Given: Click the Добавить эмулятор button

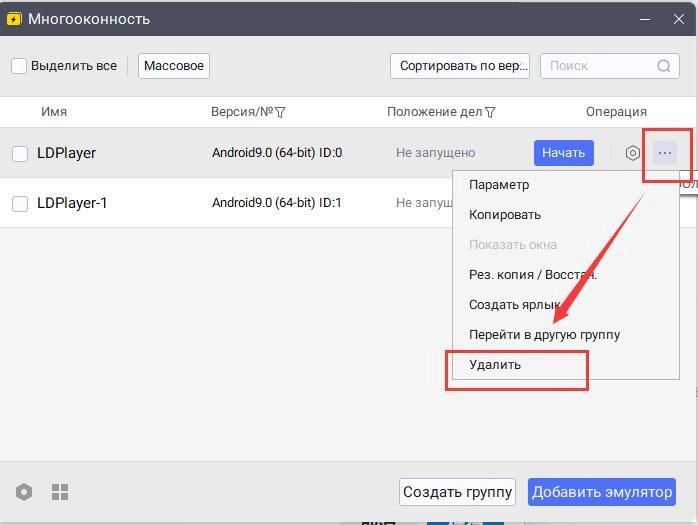Looking at the screenshot, I should coord(602,492).
